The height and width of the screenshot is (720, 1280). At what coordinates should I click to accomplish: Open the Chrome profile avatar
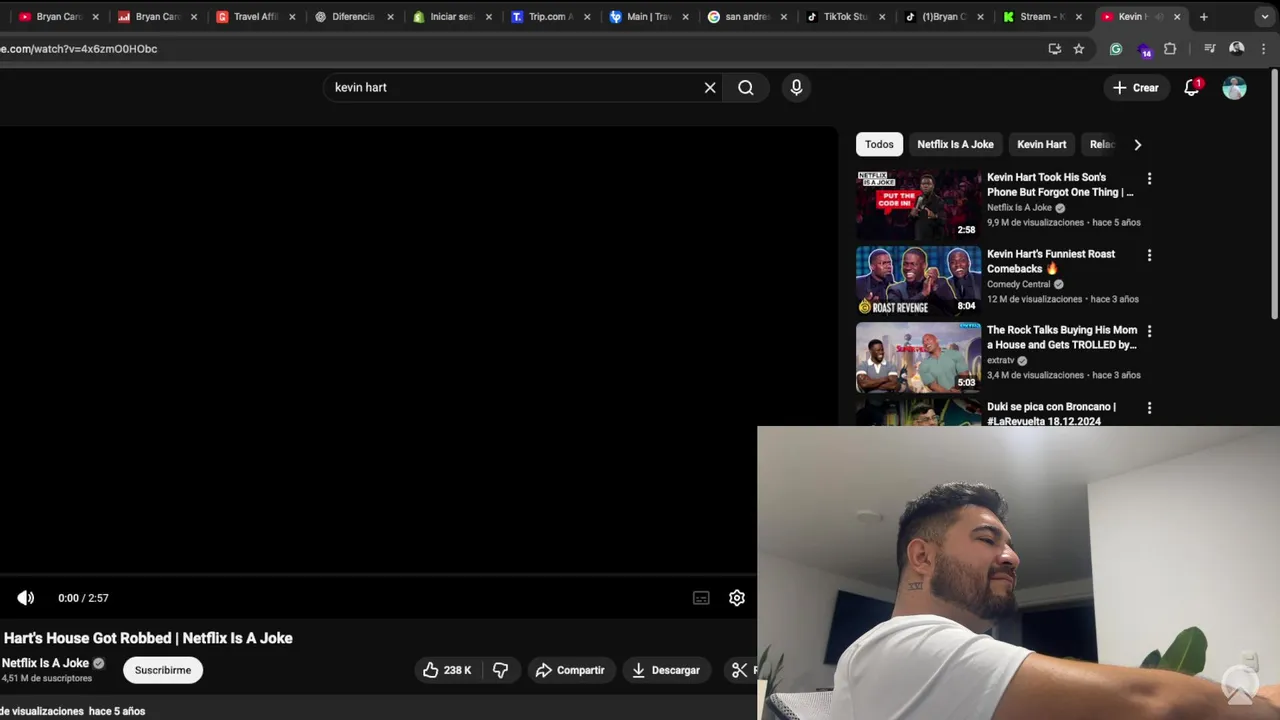(1237, 48)
